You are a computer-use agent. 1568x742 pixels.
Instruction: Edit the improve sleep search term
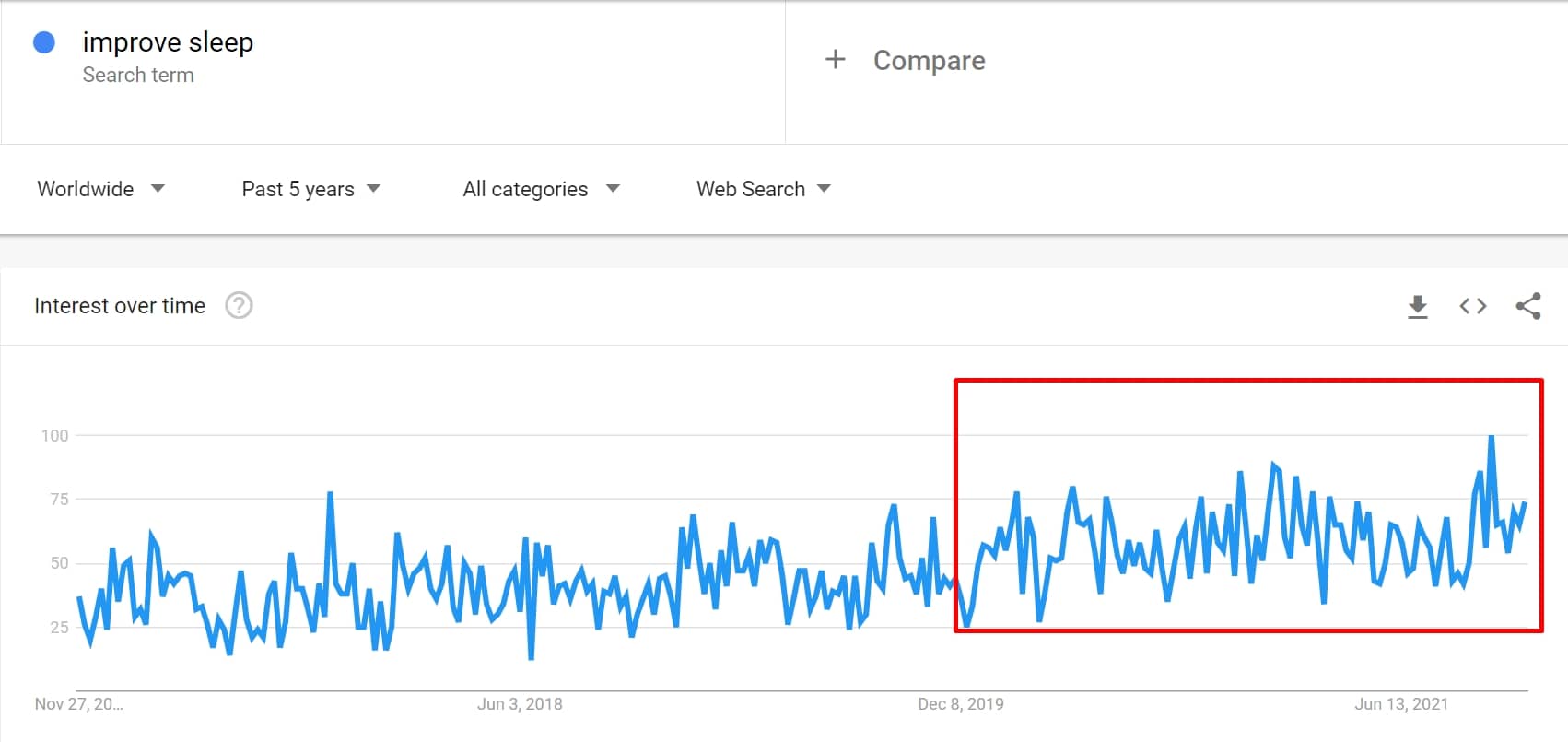168,42
